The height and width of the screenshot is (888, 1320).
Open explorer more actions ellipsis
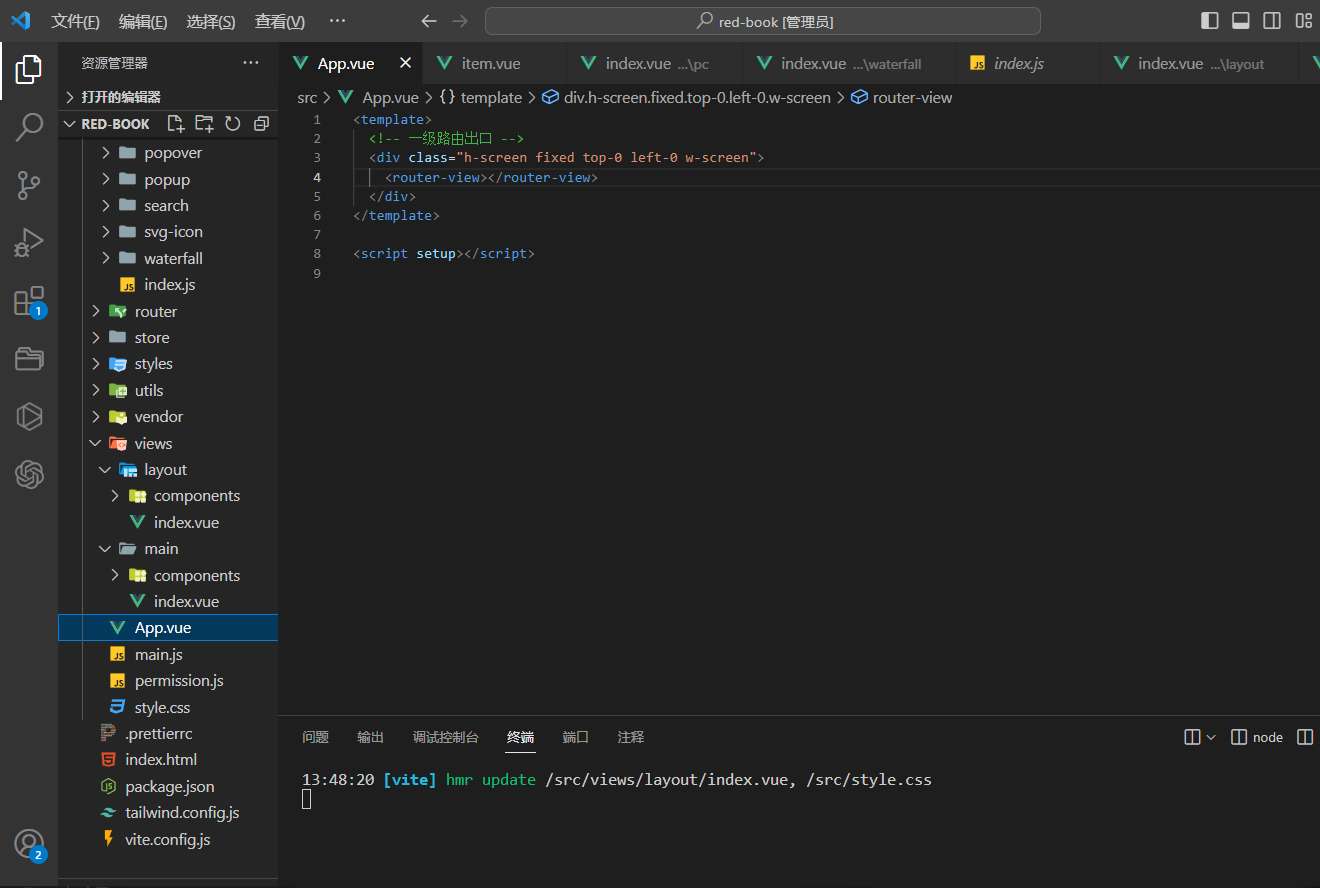(250, 63)
